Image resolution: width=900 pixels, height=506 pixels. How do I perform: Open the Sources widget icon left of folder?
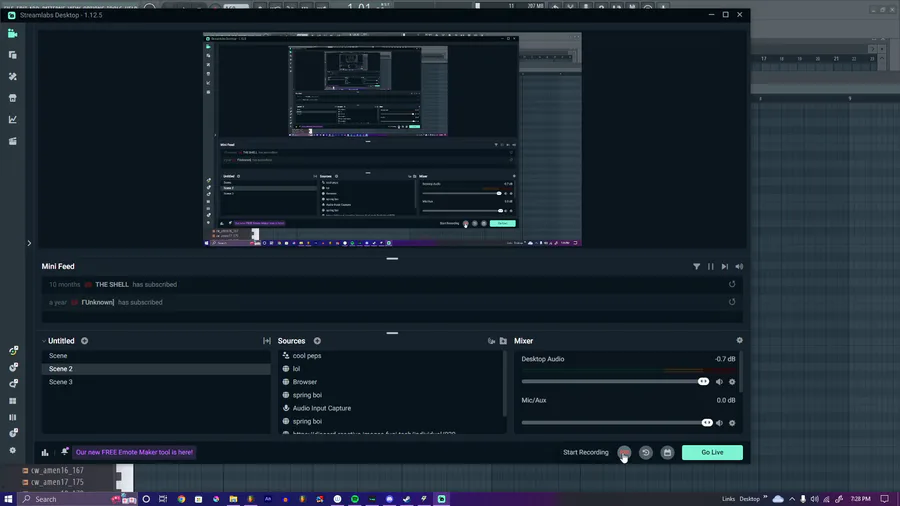[x=491, y=341]
